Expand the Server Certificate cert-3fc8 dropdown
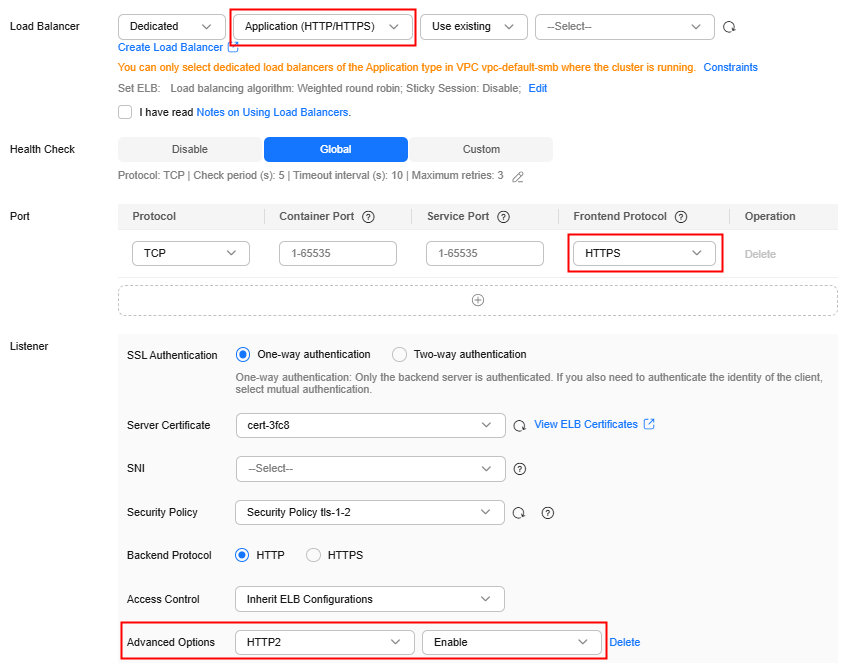This screenshot has height=663, width=849. pos(370,425)
